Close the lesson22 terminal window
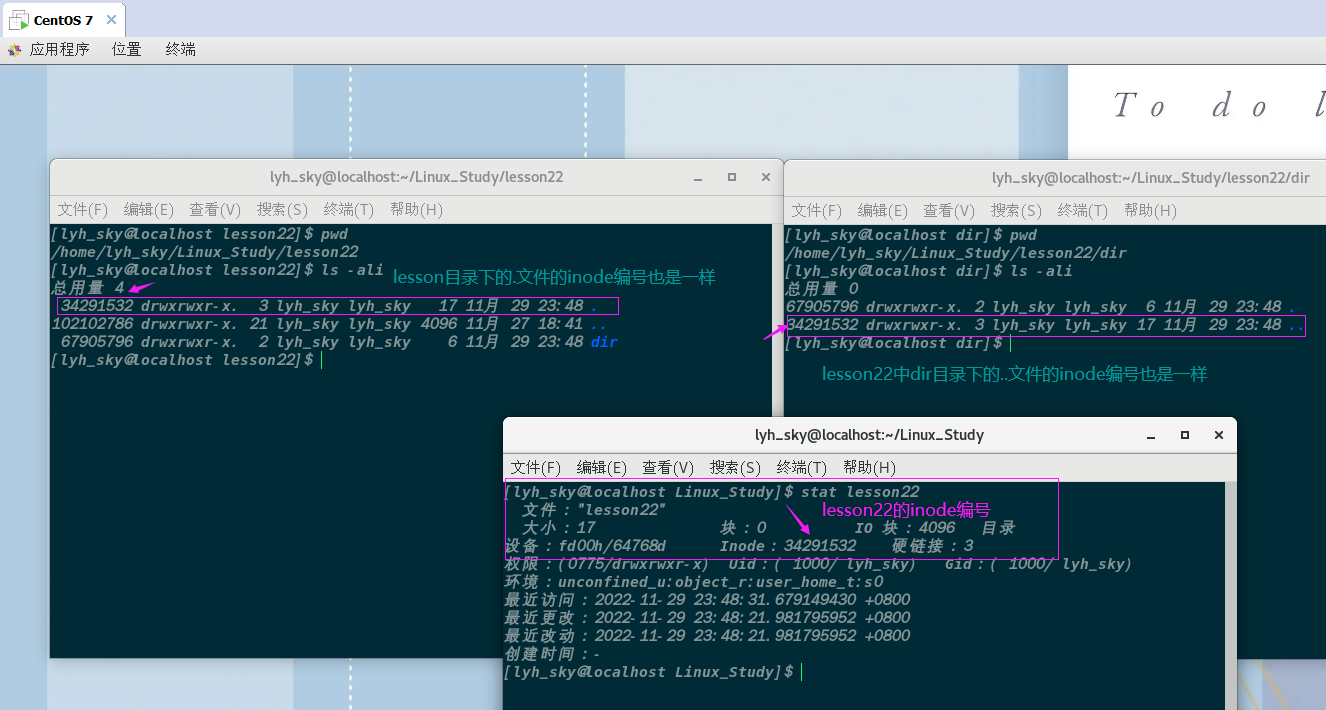The image size is (1326, 710). [766, 177]
